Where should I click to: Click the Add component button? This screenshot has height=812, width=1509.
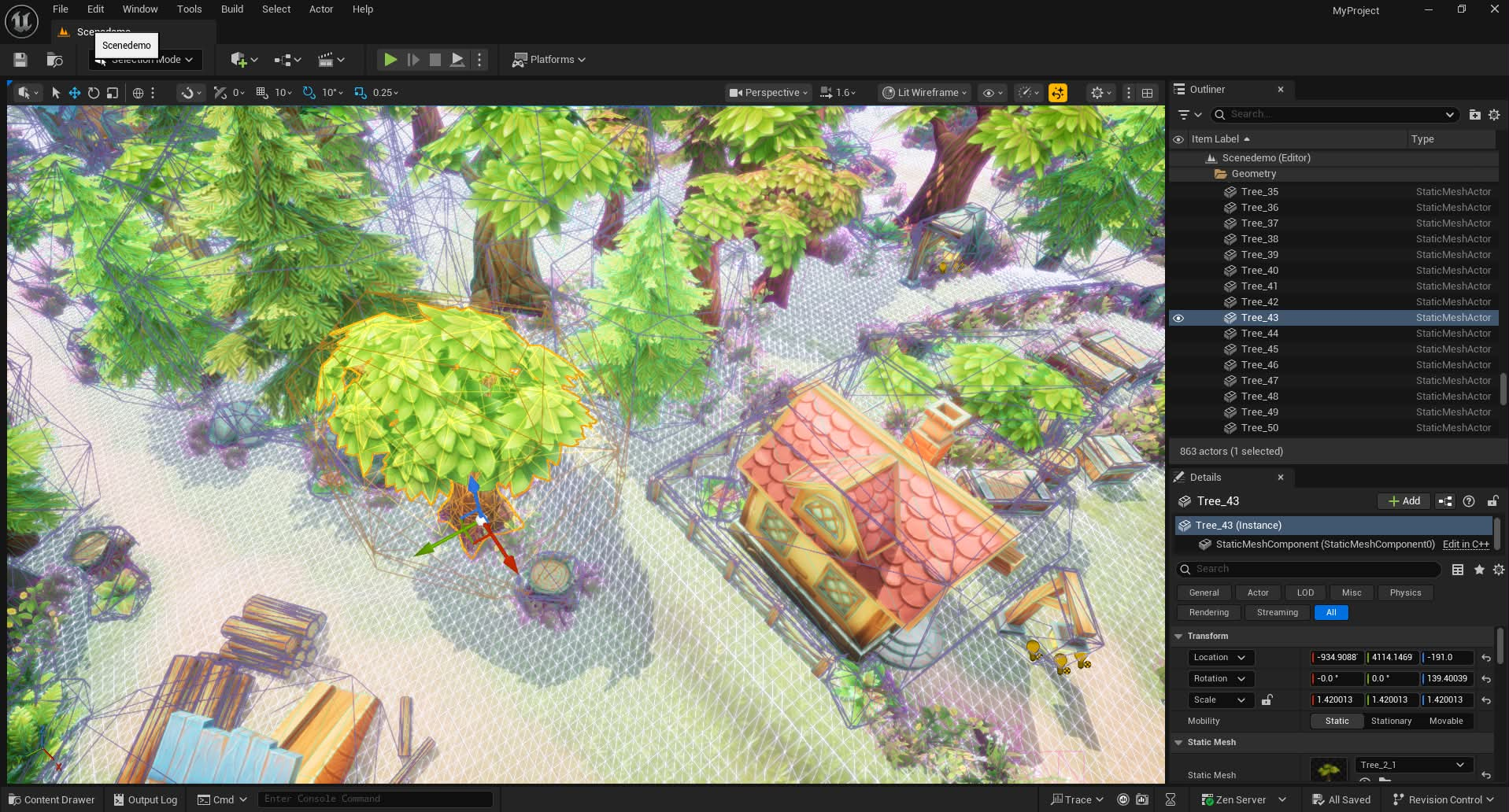tap(1404, 501)
